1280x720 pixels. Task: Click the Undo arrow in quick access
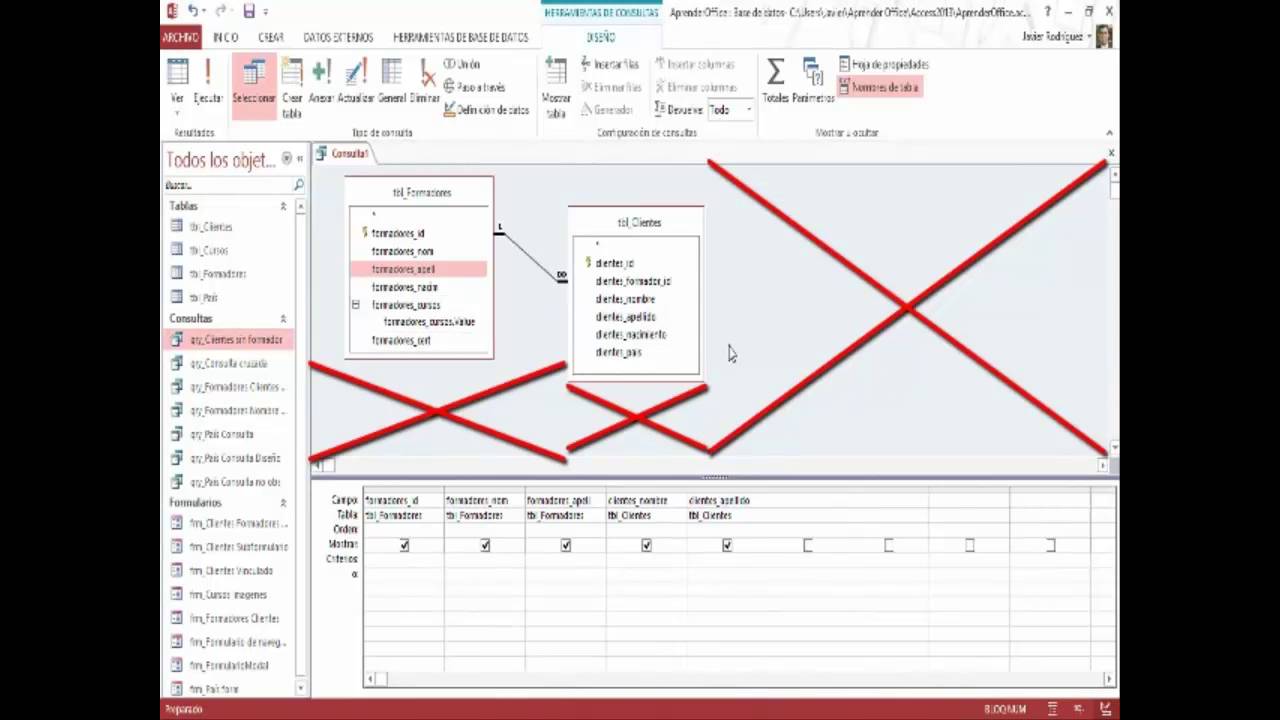[193, 11]
